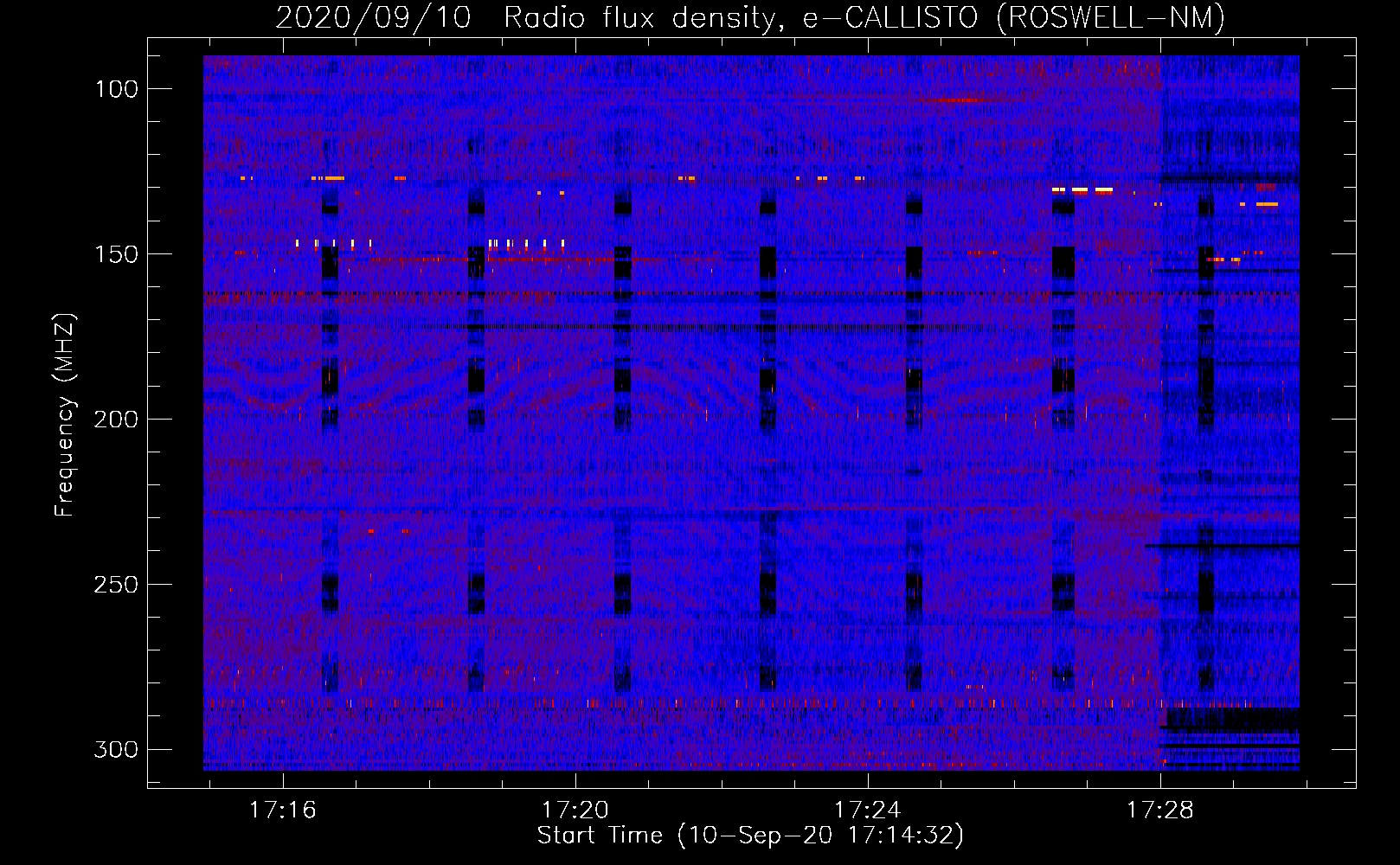This screenshot has width=1400, height=865.
Task: Click the 150 frequency tick label
Action: [x=116, y=254]
